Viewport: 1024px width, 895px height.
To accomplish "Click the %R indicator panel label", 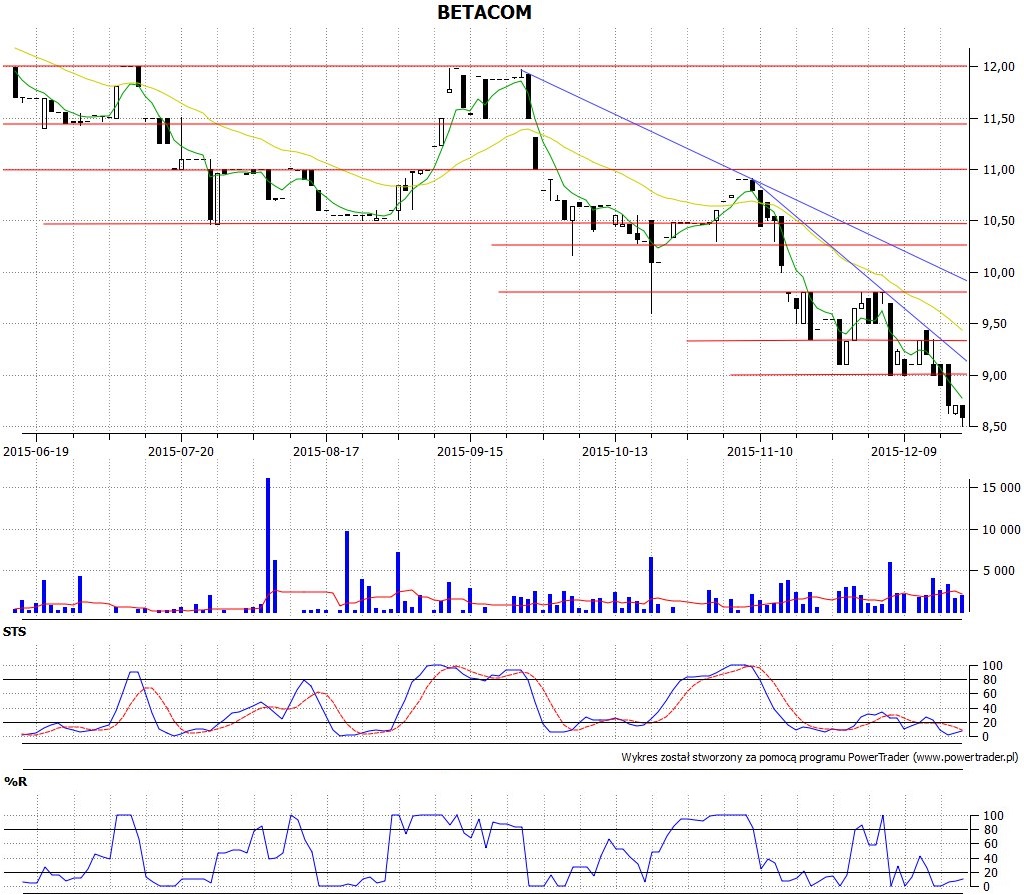I will [15, 781].
